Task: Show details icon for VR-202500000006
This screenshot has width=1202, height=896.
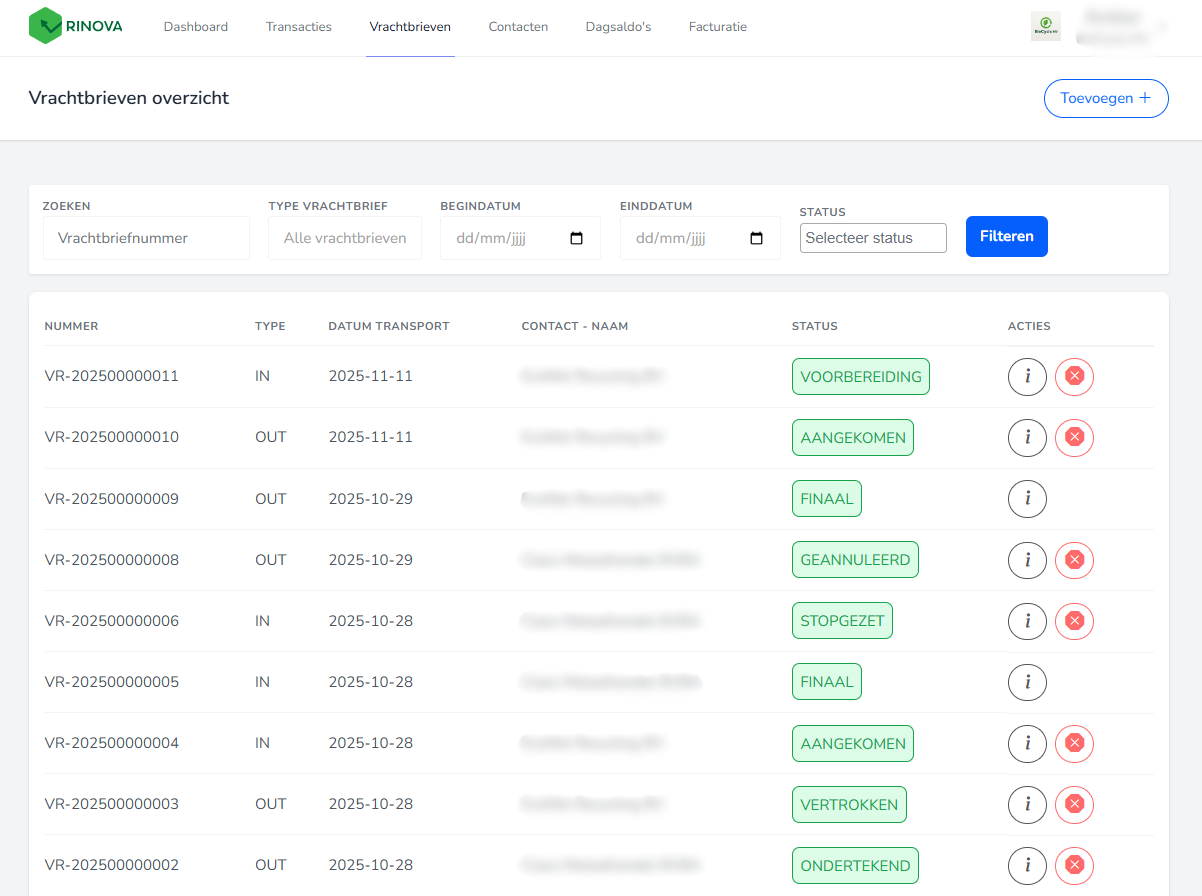Action: pos(1027,621)
